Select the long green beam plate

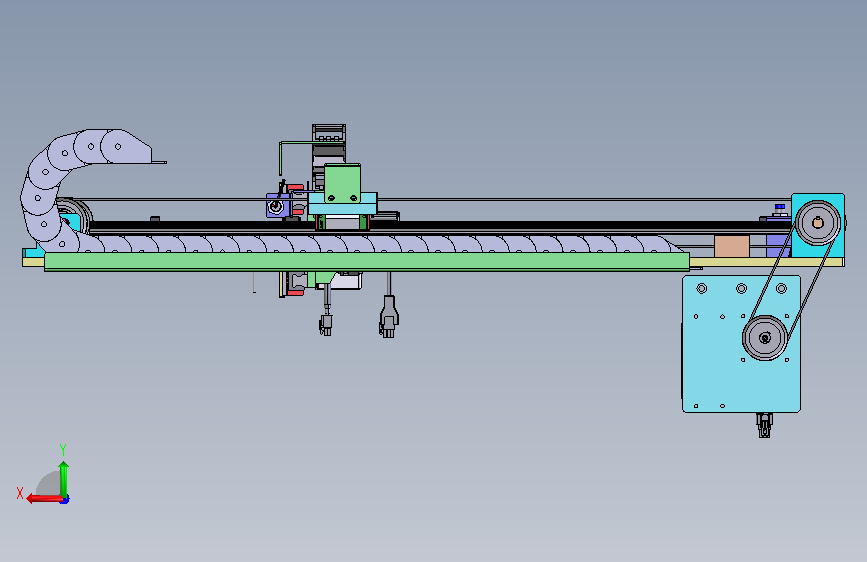click(367, 261)
